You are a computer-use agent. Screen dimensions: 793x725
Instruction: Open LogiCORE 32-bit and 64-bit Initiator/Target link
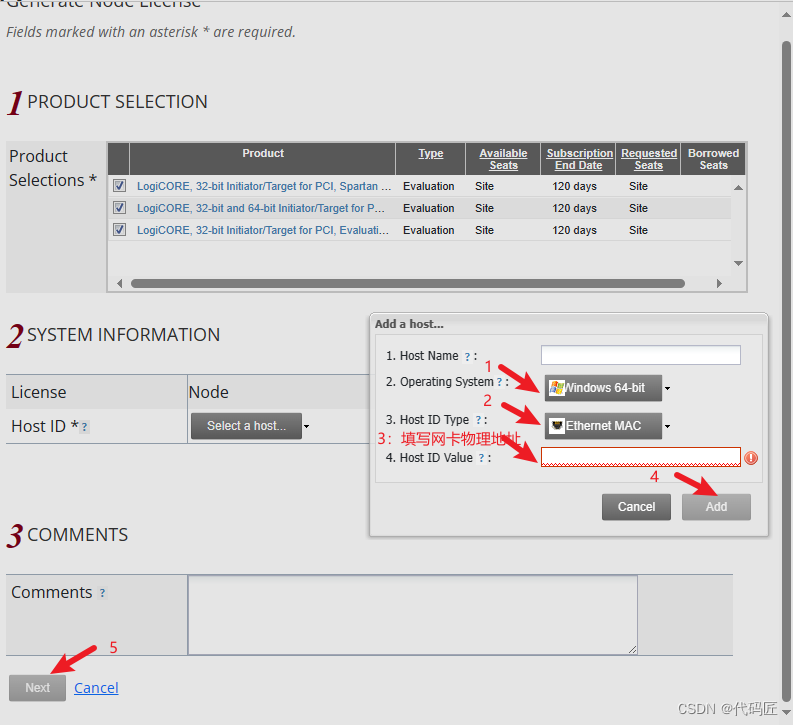[261, 208]
